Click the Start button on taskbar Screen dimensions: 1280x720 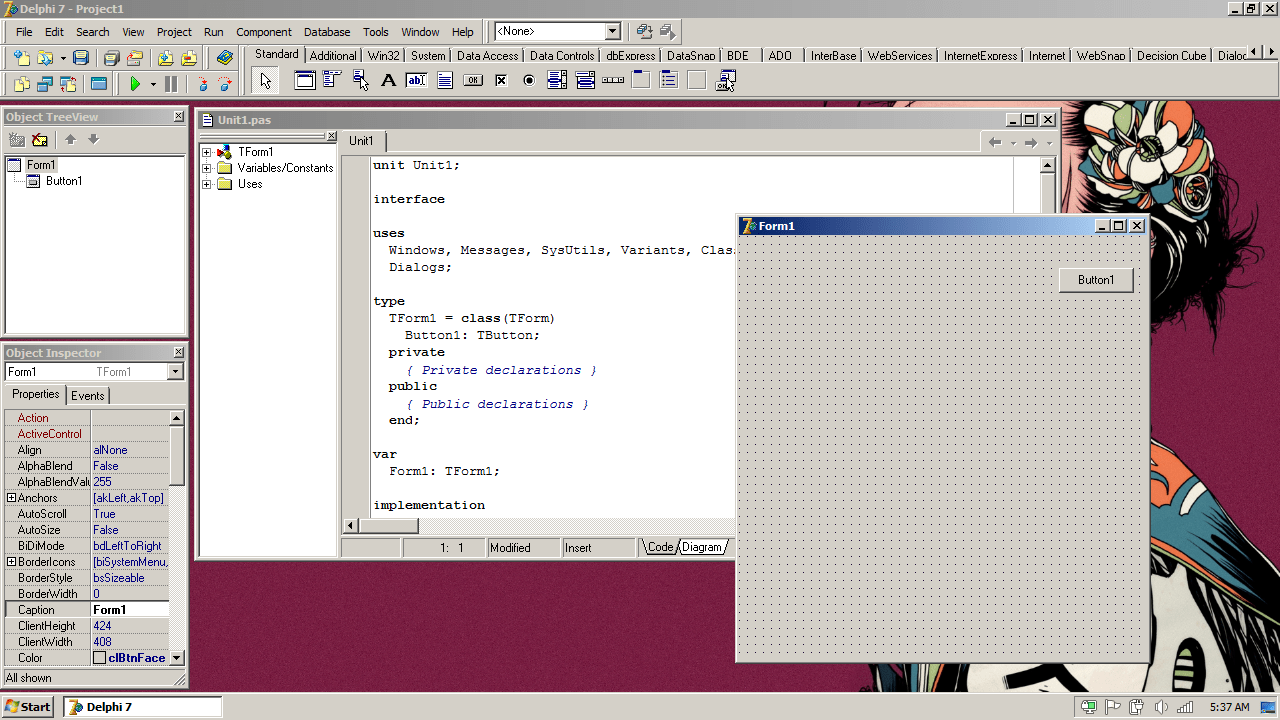tap(28, 707)
